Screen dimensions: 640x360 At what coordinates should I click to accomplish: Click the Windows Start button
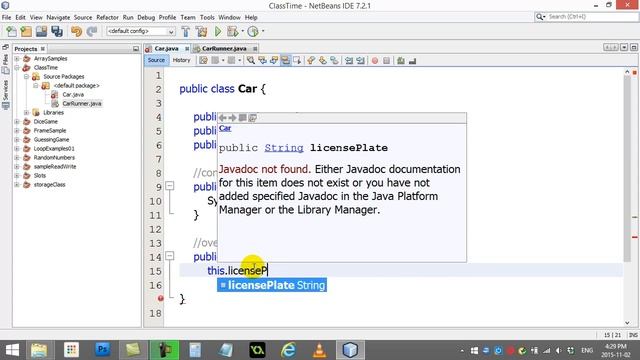coord(12,350)
